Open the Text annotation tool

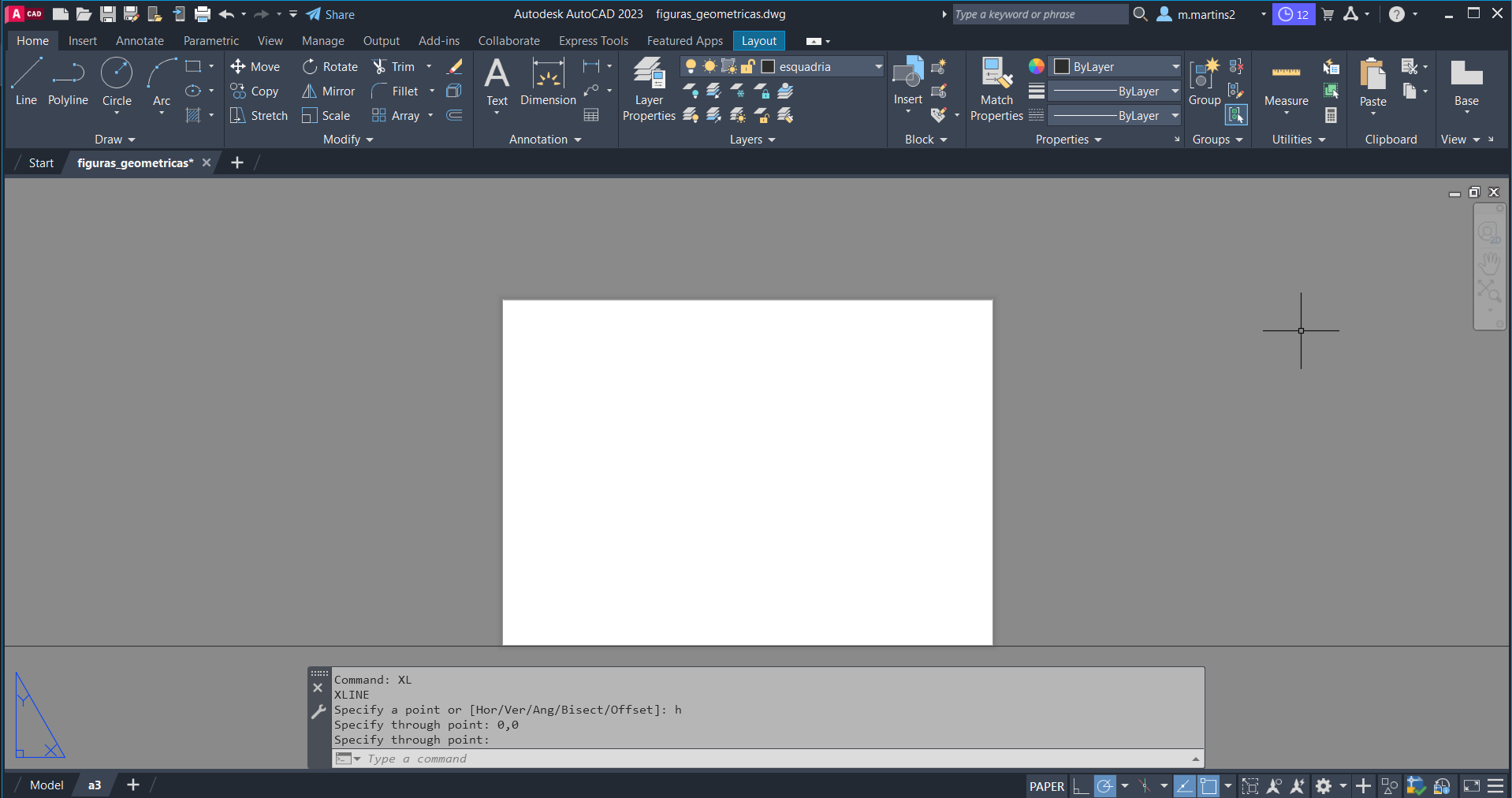(497, 81)
